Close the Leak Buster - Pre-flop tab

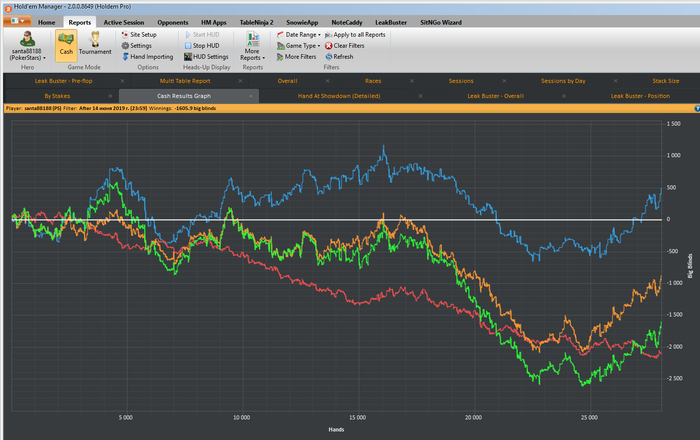click(x=122, y=81)
